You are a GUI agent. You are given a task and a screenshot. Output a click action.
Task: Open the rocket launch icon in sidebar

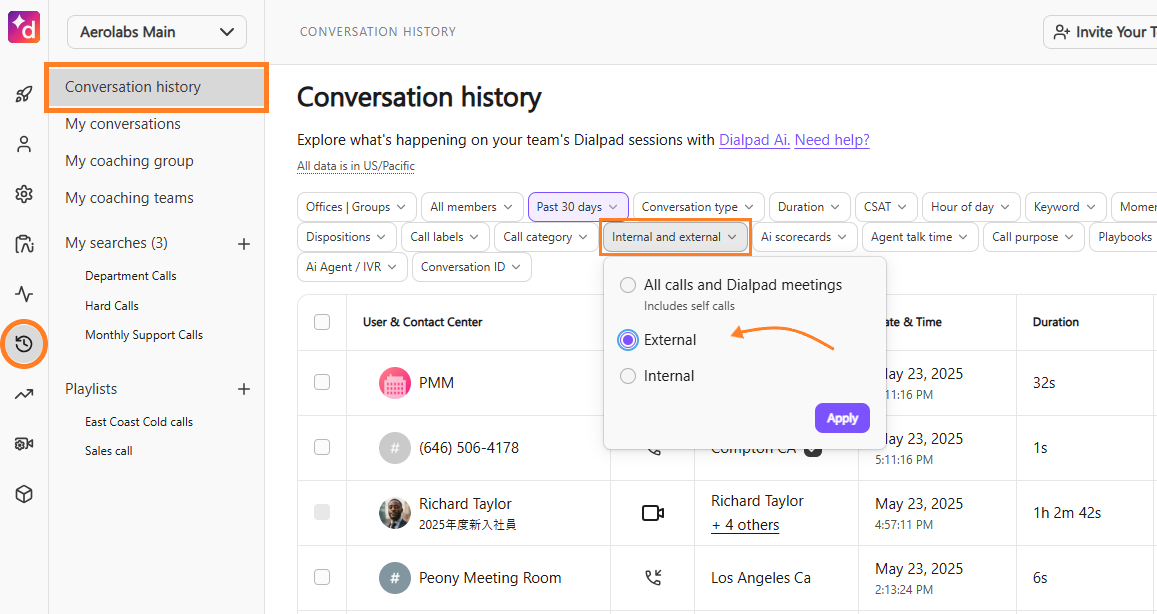(24, 94)
